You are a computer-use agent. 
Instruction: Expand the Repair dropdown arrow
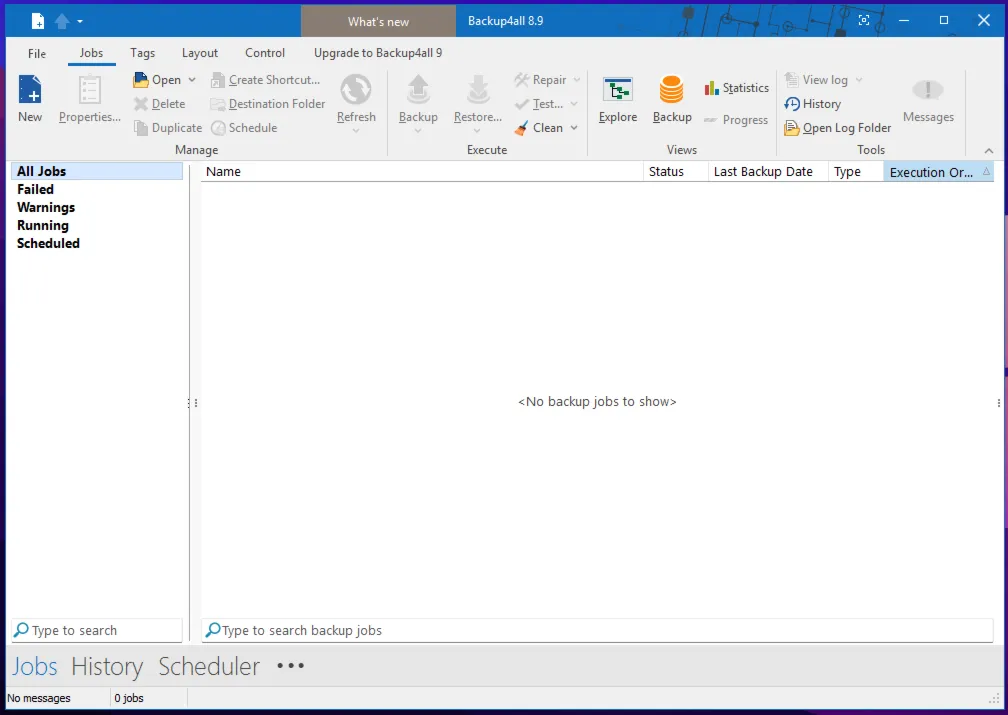tap(577, 80)
